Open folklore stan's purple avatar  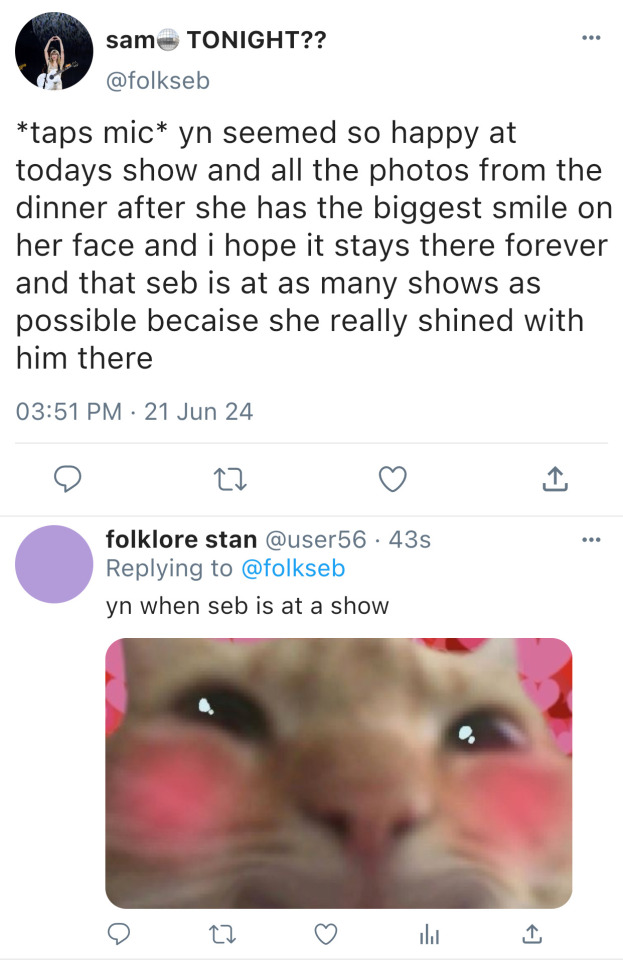tap(55, 563)
